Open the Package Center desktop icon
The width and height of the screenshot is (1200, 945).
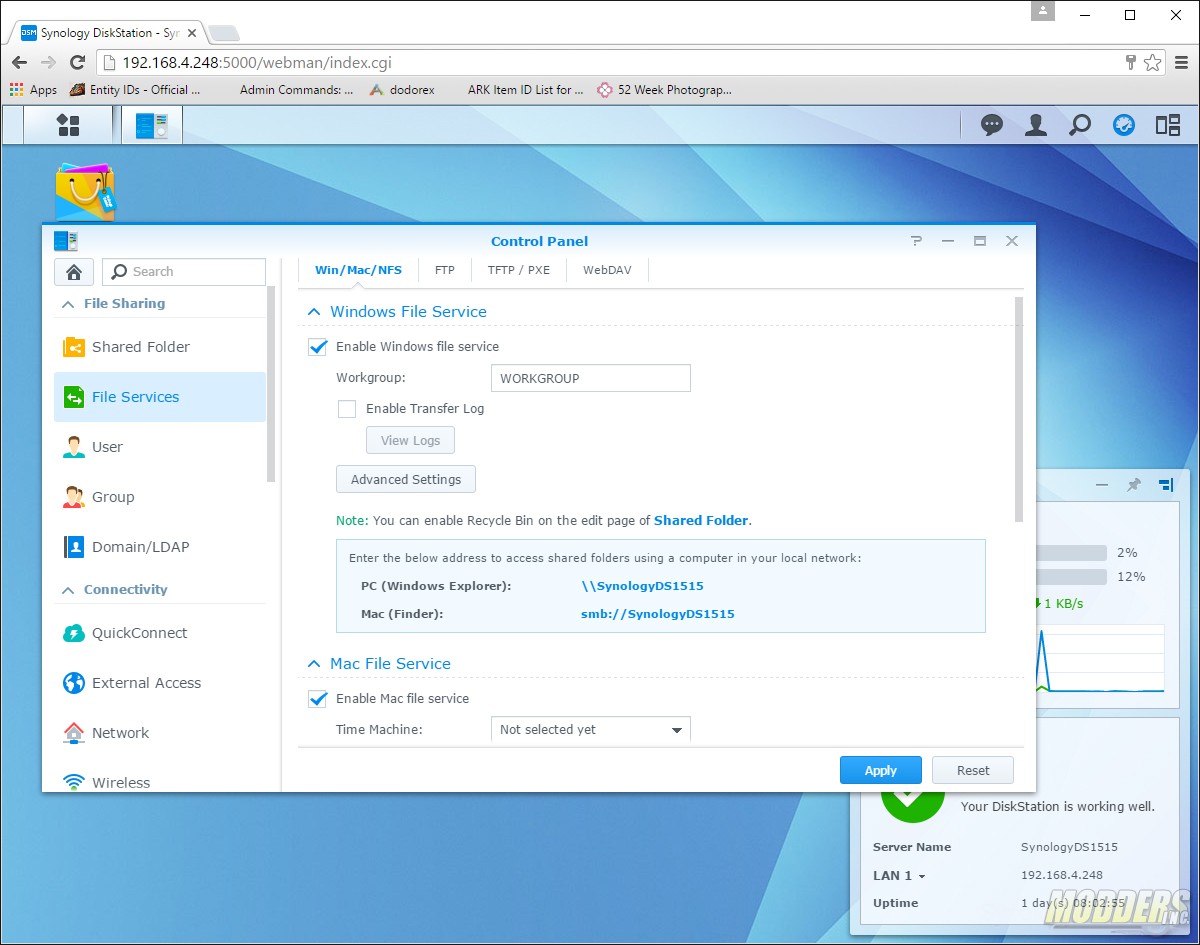coord(85,192)
